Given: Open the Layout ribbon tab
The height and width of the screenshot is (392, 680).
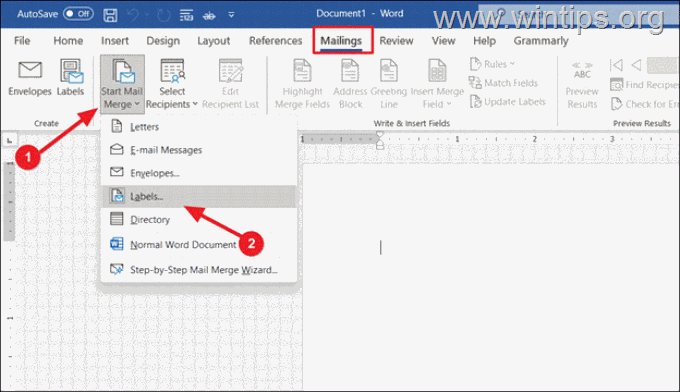Looking at the screenshot, I should (213, 41).
